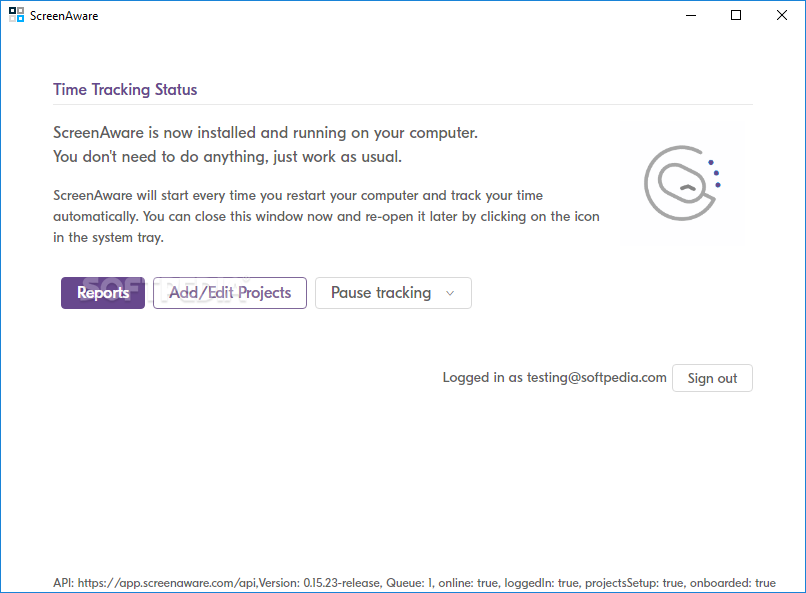Click the Time Tracking Status heading
Viewport: 806px width, 593px height.
(x=125, y=89)
